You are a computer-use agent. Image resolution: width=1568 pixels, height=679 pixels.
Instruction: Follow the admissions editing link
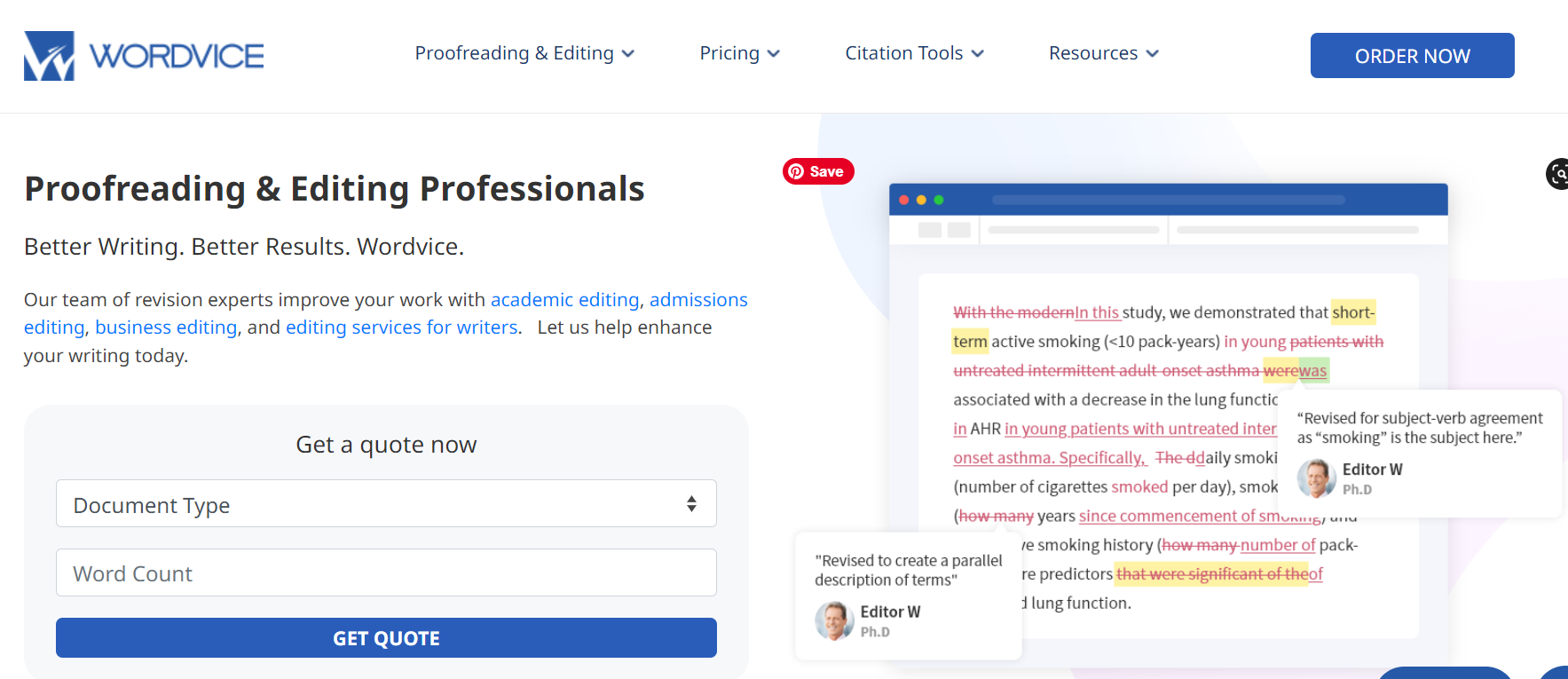click(698, 300)
